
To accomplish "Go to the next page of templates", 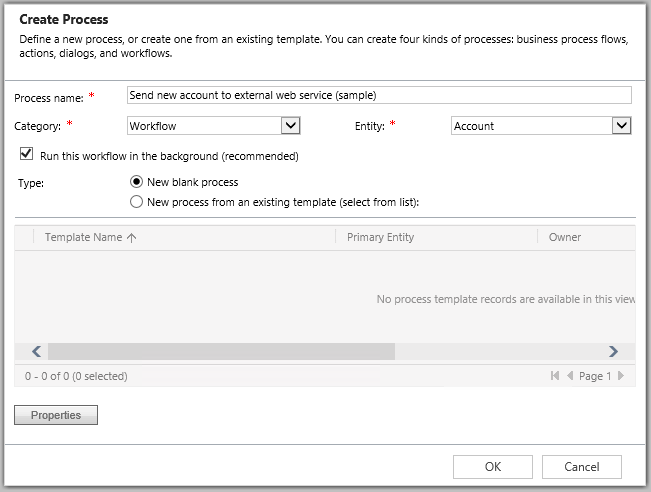I will click(621, 377).
